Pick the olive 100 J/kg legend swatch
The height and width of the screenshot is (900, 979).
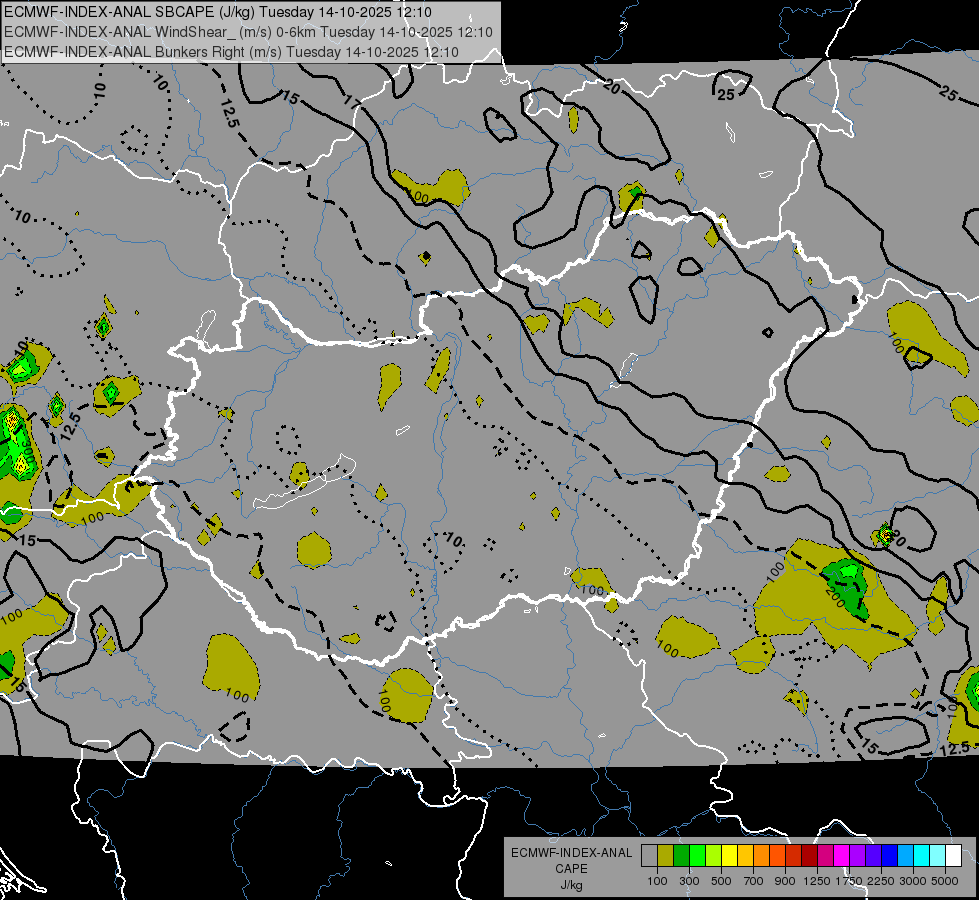665,855
